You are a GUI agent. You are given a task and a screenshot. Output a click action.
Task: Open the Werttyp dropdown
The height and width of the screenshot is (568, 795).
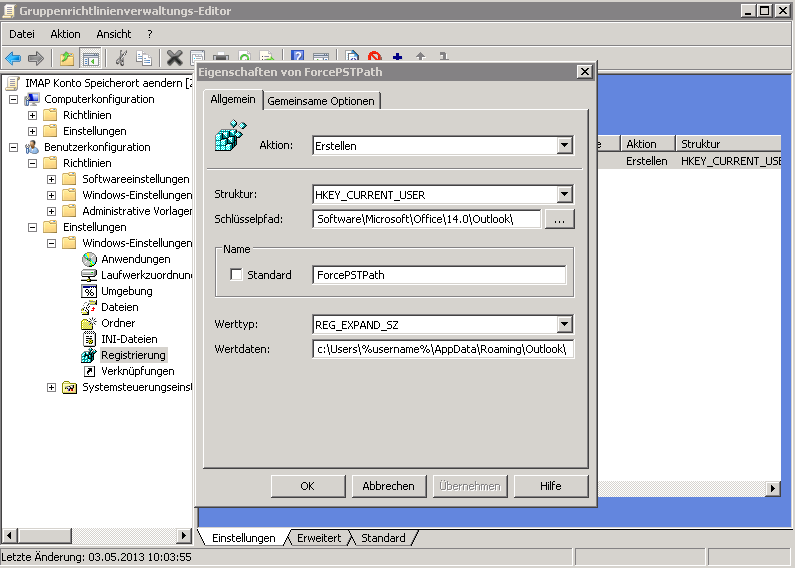565,324
